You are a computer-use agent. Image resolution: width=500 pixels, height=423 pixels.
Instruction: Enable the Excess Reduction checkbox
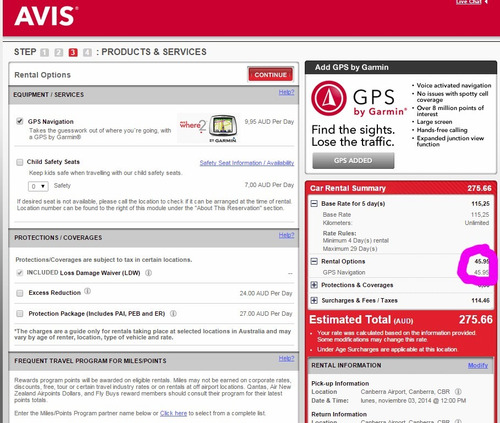click(20, 293)
